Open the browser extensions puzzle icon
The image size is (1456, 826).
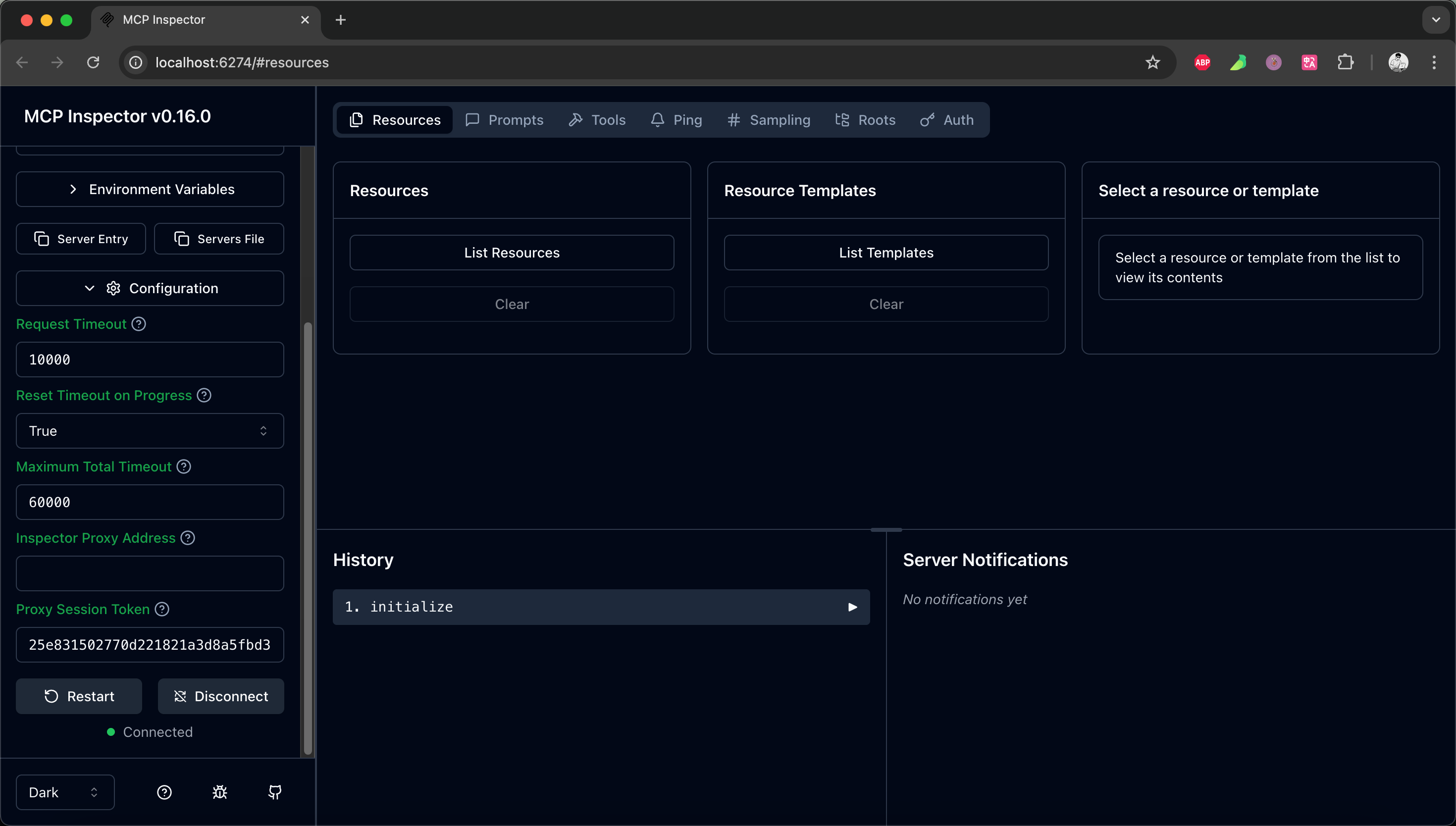click(x=1346, y=62)
